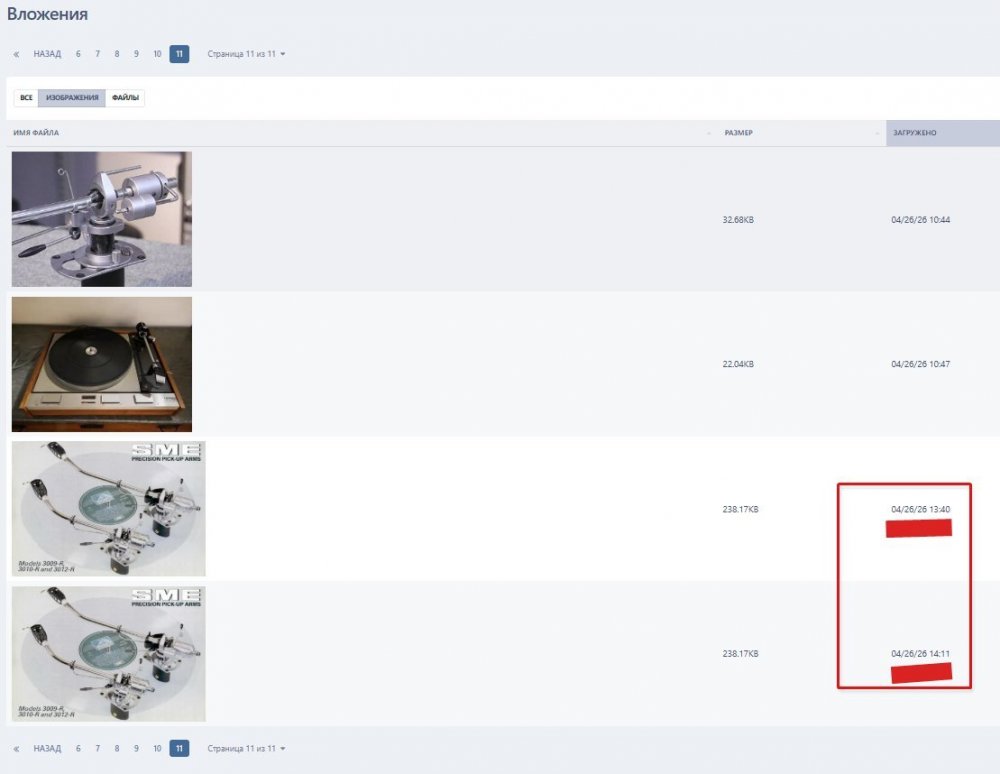1000x774 pixels.
Task: Expand top 'Страница 11 из 11' dropdown
Action: [x=246, y=54]
